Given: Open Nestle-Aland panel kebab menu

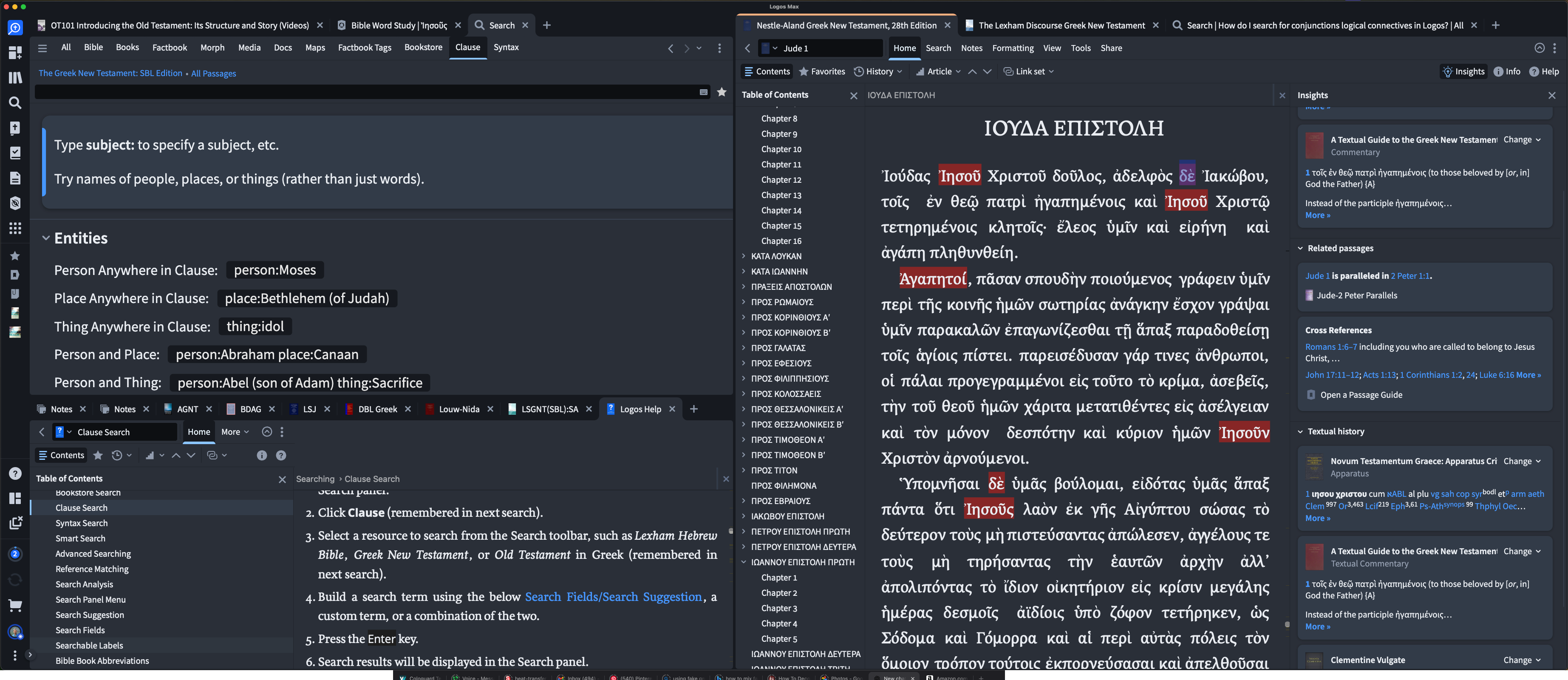Looking at the screenshot, I should 1554,48.
